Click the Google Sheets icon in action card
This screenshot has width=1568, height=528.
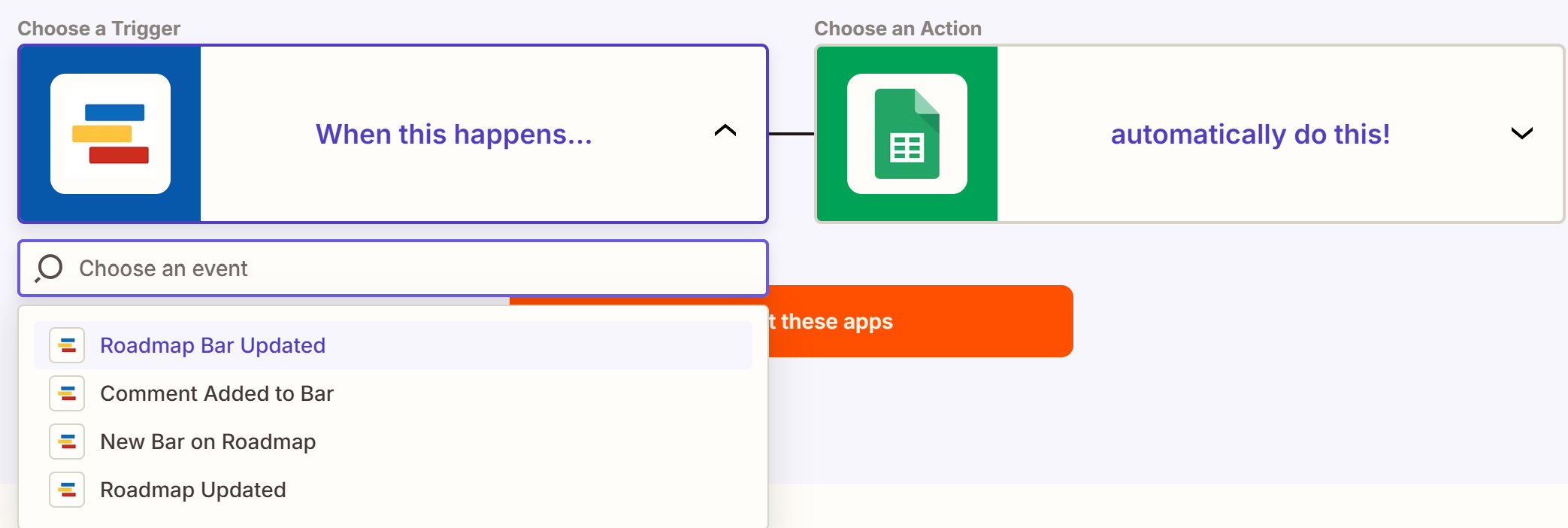907,134
